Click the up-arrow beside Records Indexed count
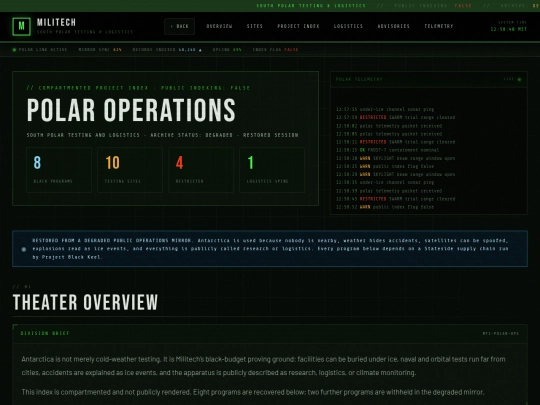The image size is (540, 405). tap(200, 50)
